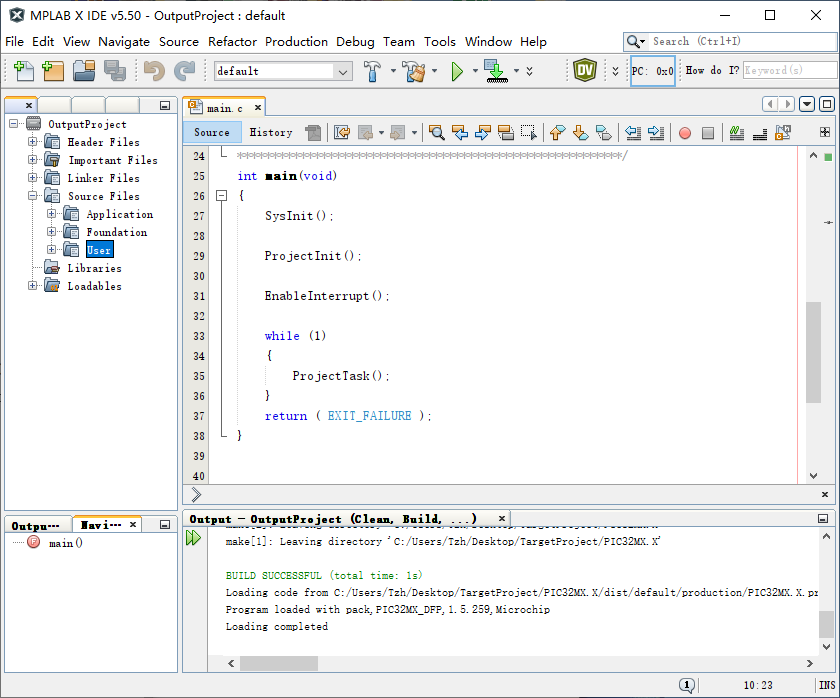This screenshot has height=698, width=840.
Task: Expand the Important Files tree node
Action: (x=33, y=160)
